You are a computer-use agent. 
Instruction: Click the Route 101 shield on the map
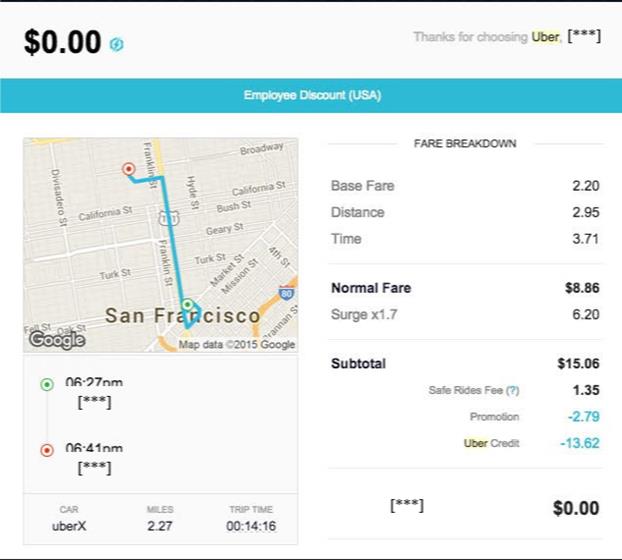point(176,216)
